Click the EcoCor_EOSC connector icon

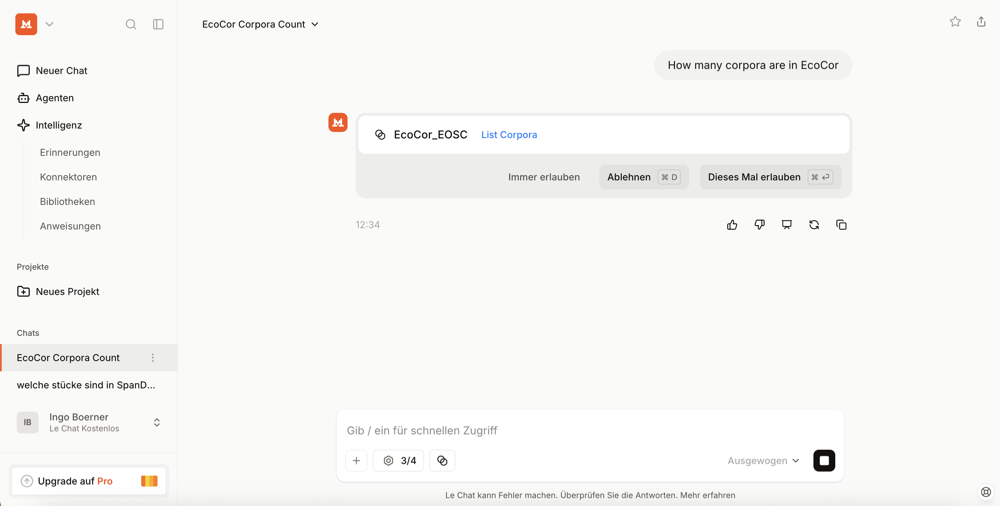(x=380, y=135)
